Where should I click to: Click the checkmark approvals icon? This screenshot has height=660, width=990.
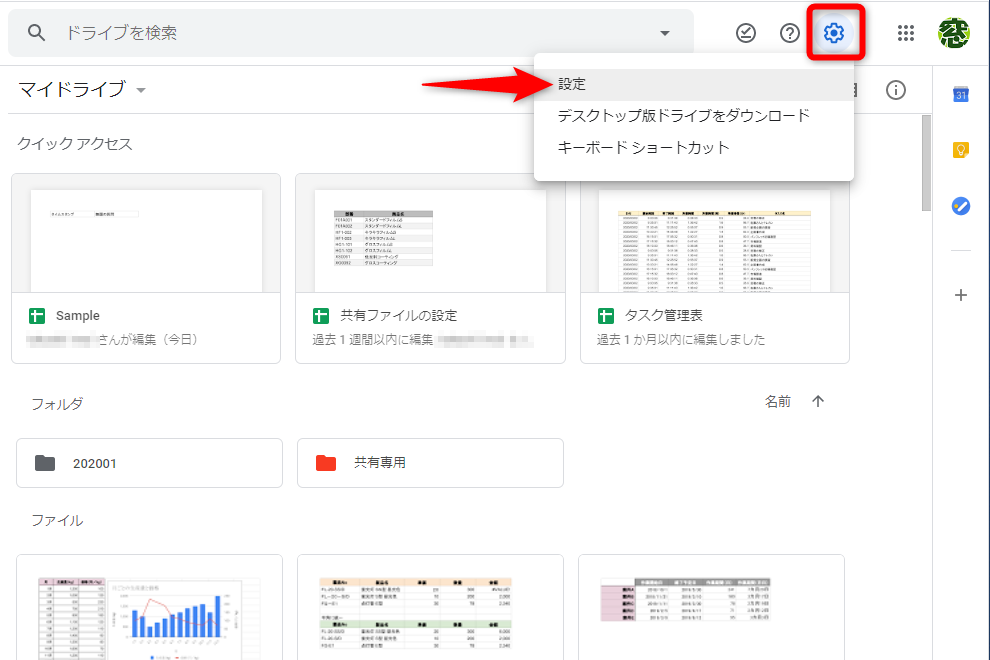point(746,32)
